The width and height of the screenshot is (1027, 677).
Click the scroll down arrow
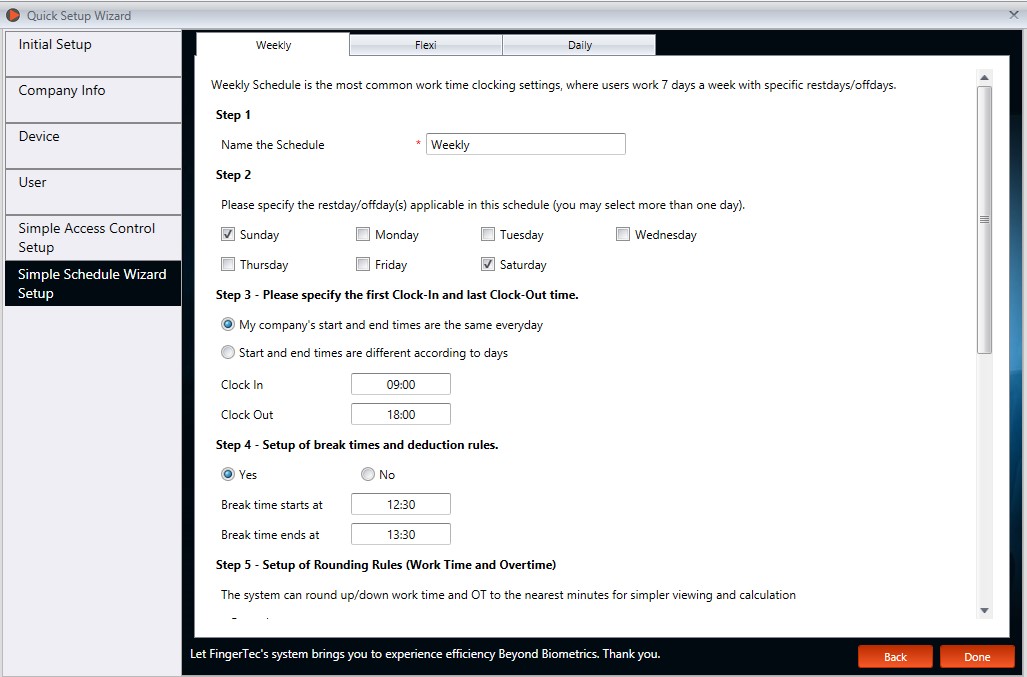click(x=984, y=610)
